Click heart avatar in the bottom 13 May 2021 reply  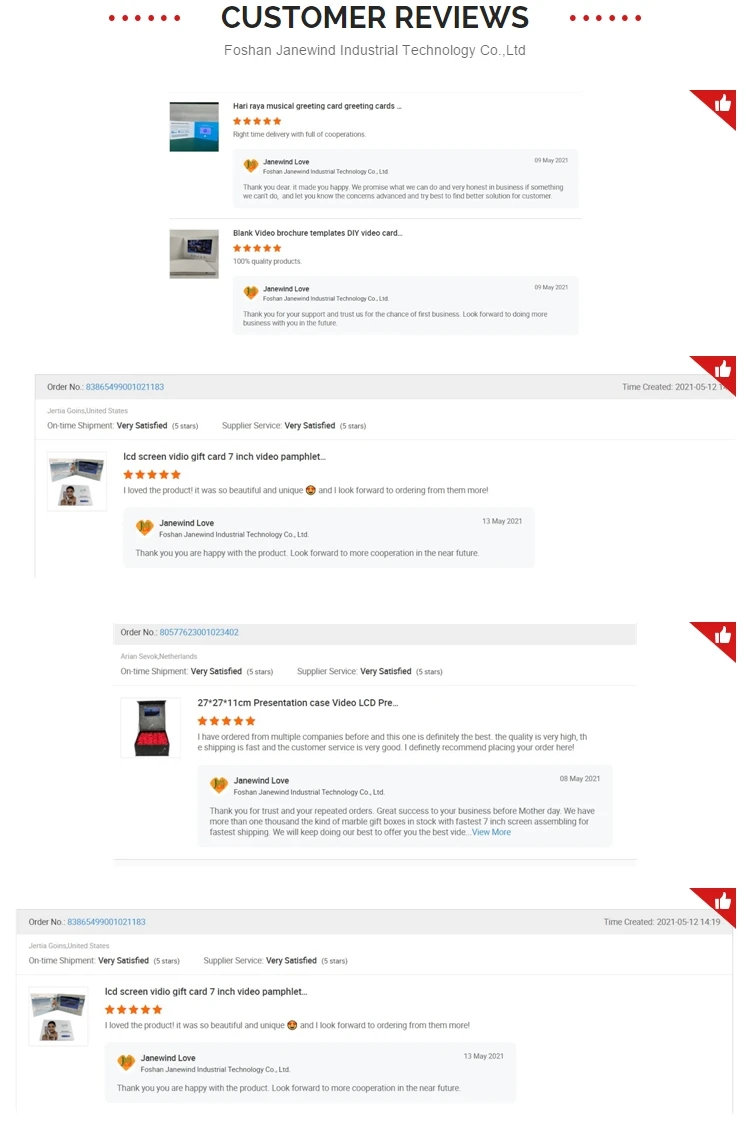127,1062
